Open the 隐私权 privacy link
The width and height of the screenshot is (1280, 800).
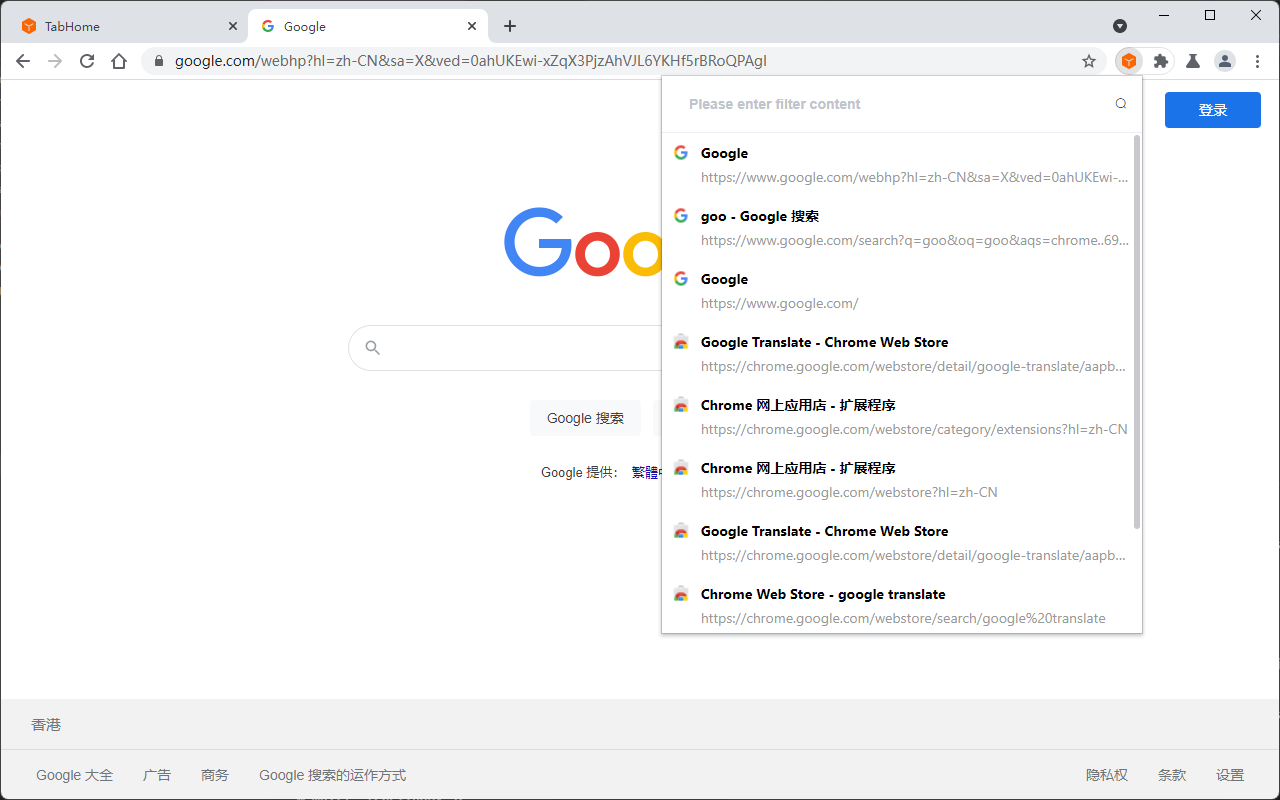[x=1106, y=774]
